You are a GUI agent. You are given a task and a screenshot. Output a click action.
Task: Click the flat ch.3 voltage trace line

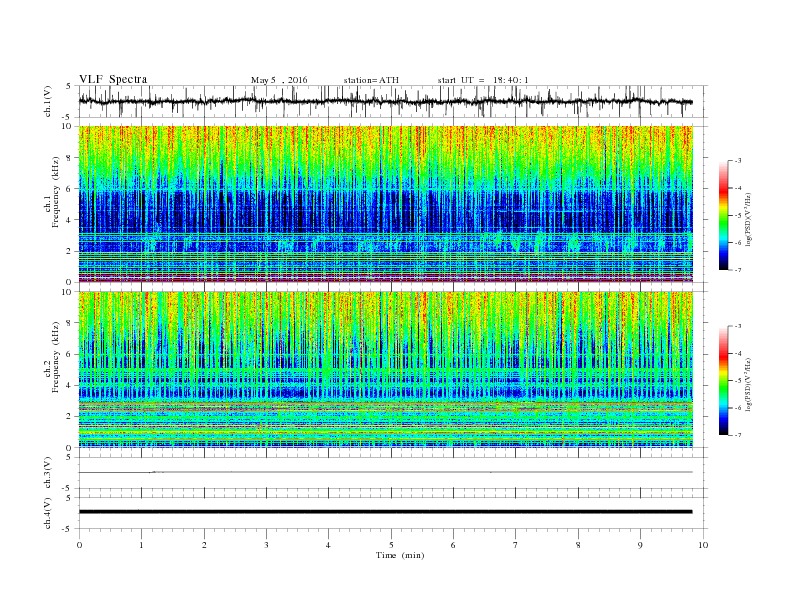385,472
